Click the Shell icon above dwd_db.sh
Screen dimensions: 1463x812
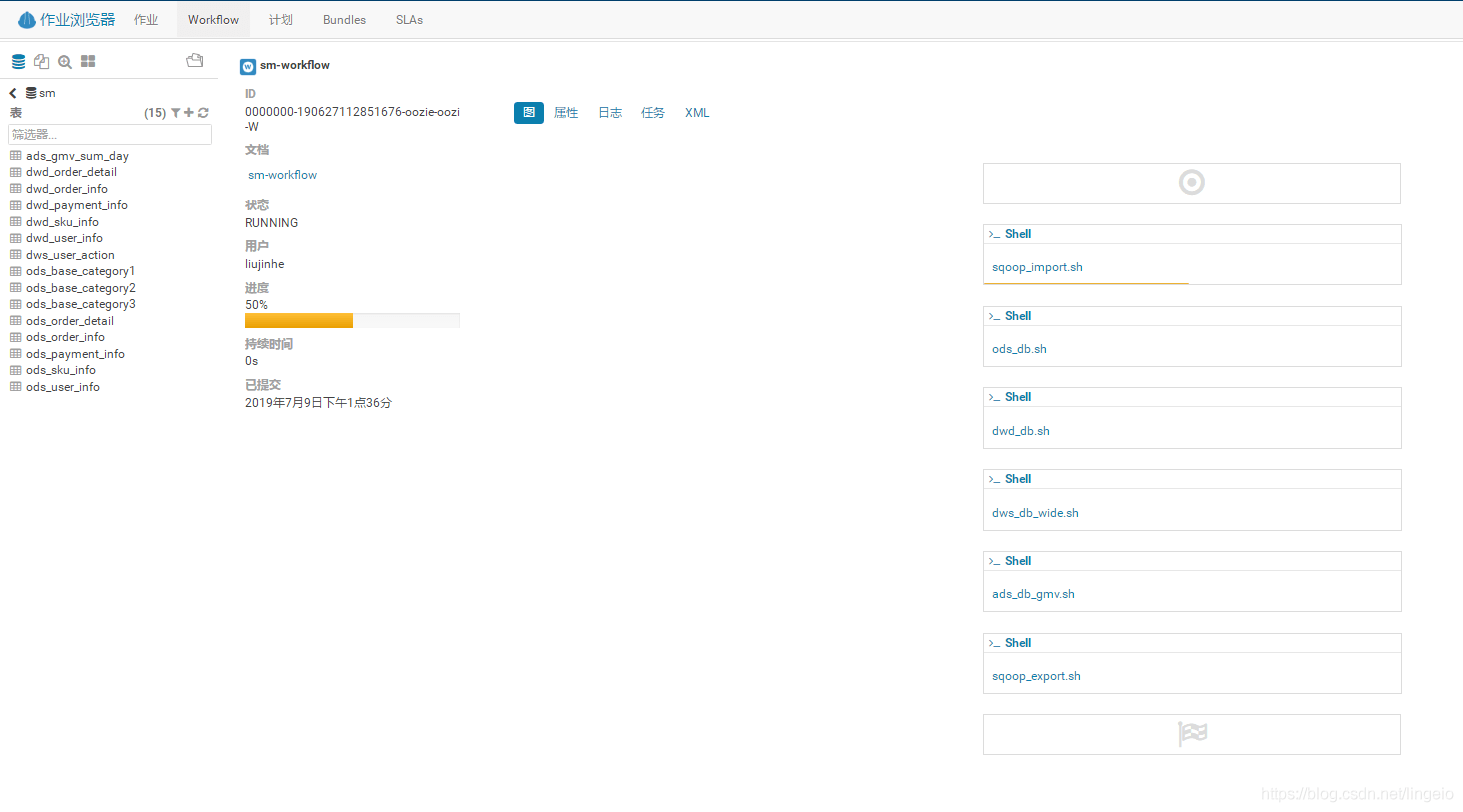click(994, 397)
